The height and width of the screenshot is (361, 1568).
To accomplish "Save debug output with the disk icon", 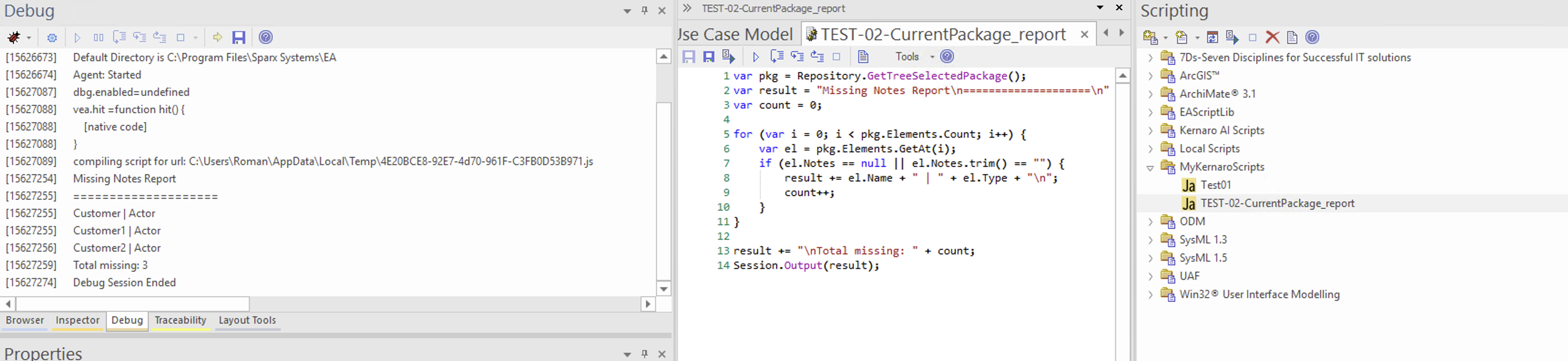I will coord(239,38).
